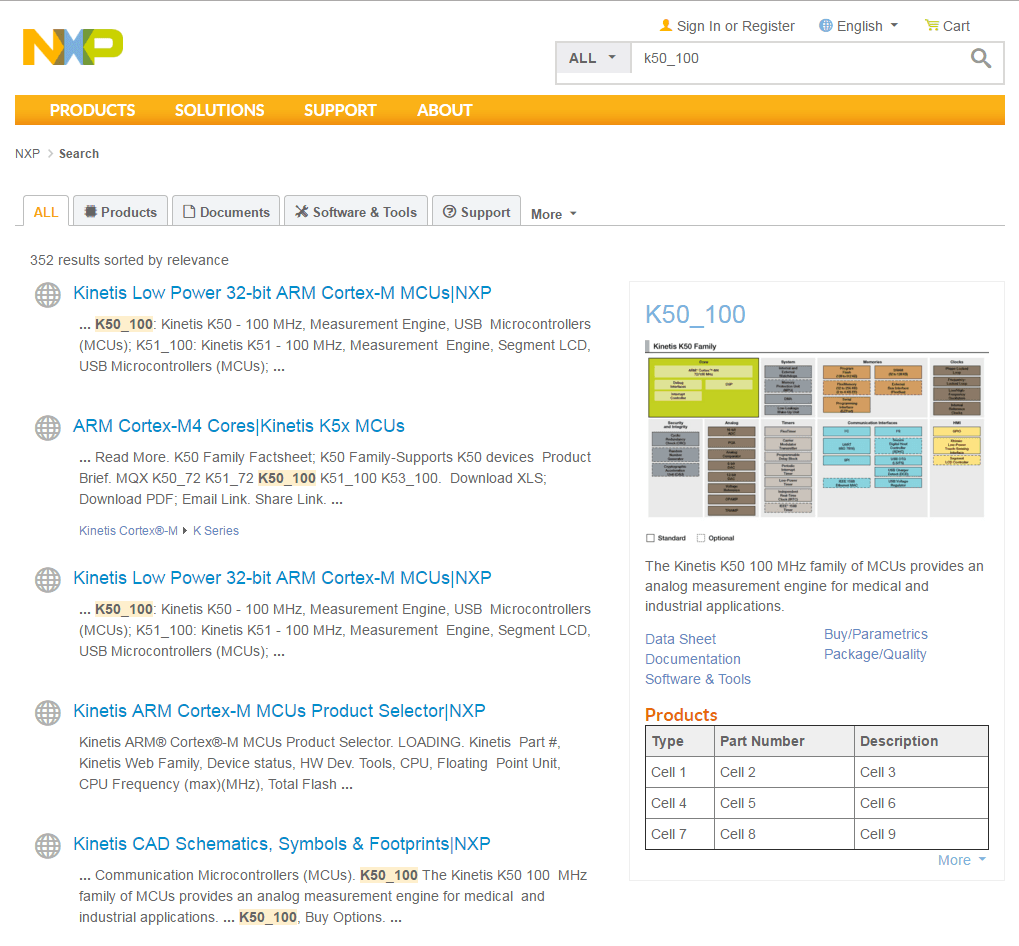Open Software & Tools link in K50_100 panel

698,680
